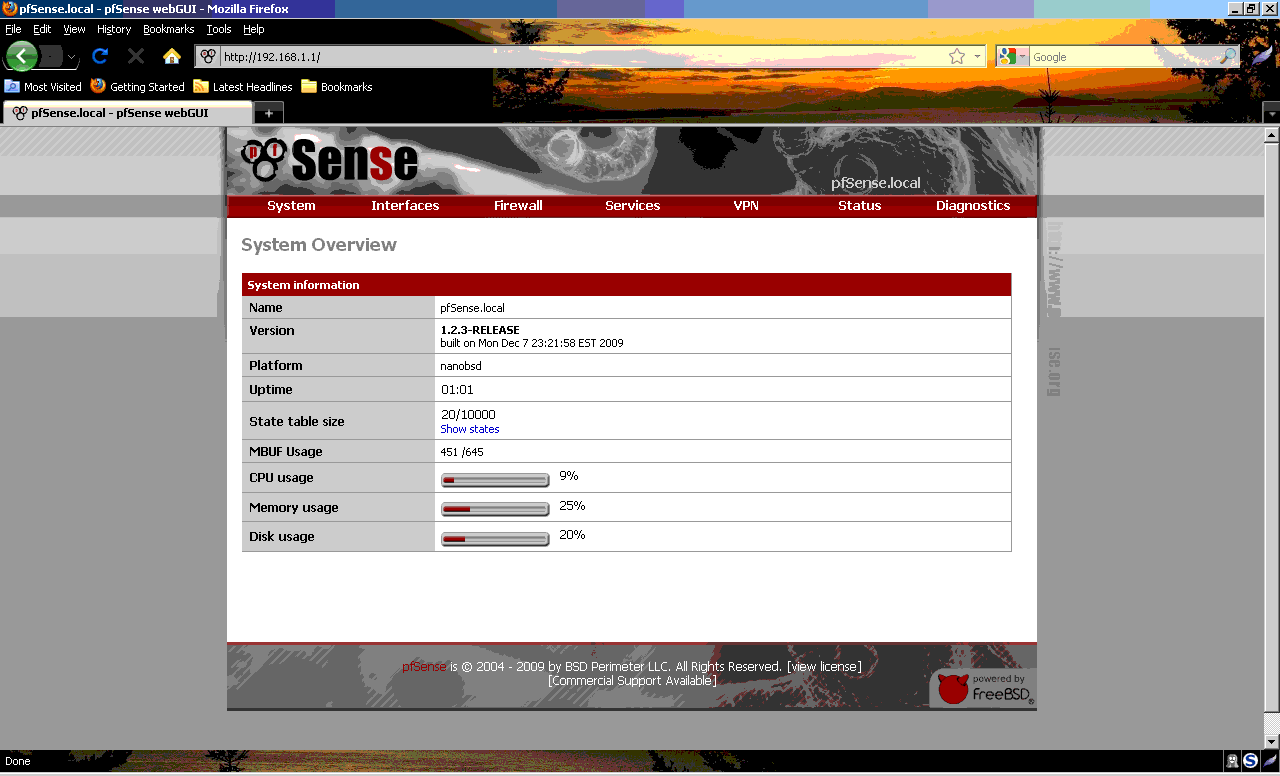Image resolution: width=1280 pixels, height=776 pixels.
Task: Click the 01:01 uptime value
Action: click(x=457, y=390)
